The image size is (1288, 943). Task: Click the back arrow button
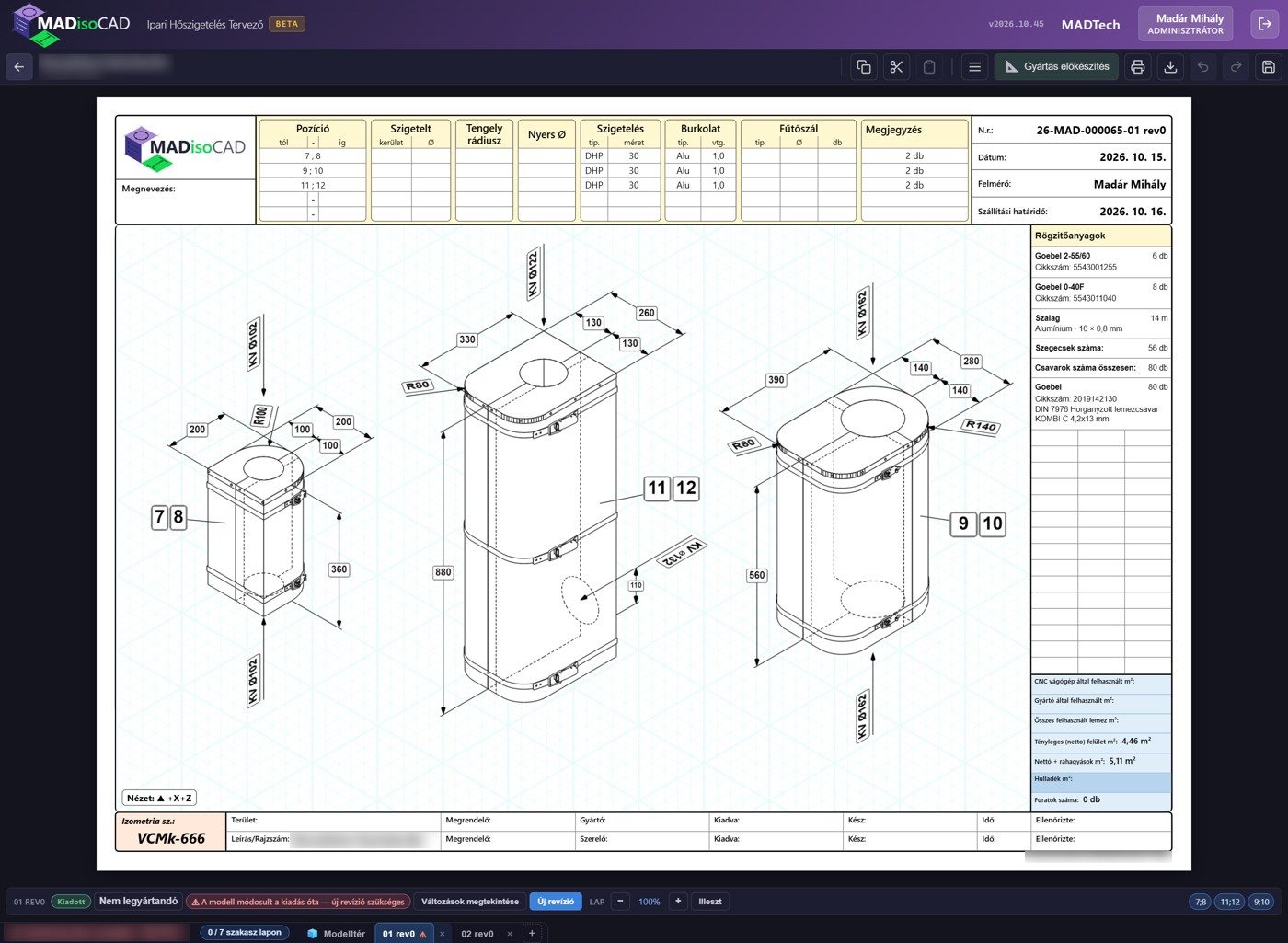[x=19, y=66]
